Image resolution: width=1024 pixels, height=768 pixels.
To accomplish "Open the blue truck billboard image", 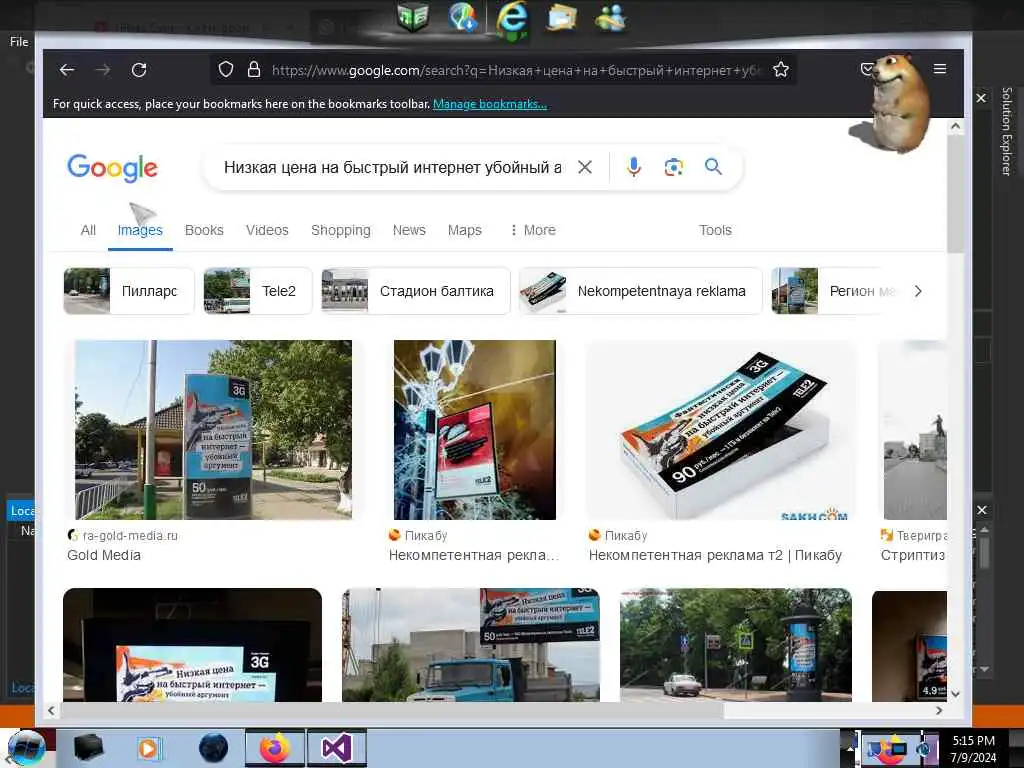I will pos(471,645).
